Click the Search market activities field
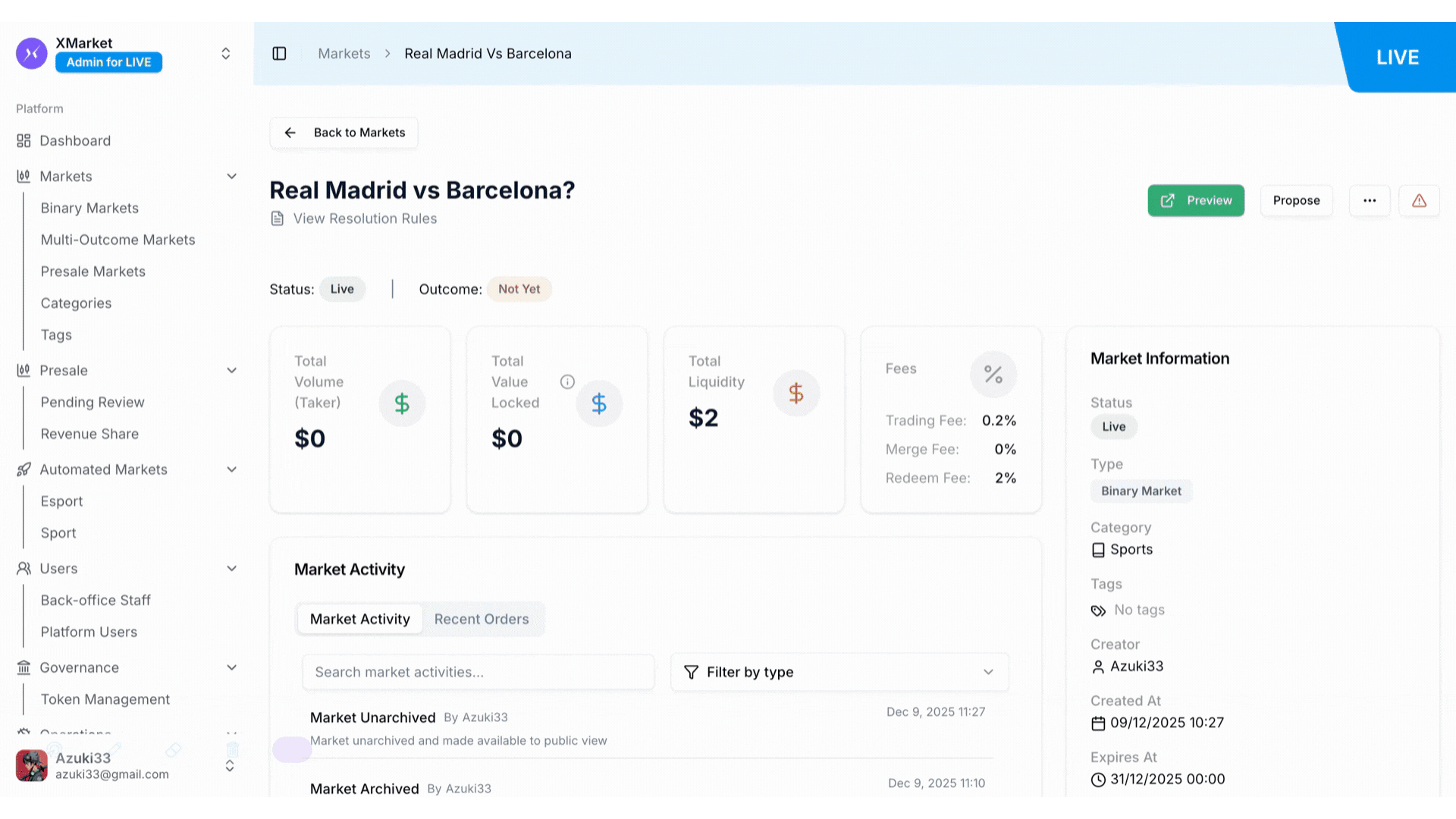 (x=478, y=673)
